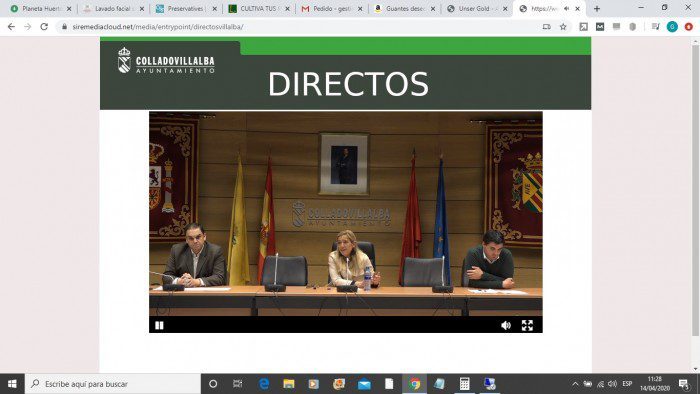Image resolution: width=700 pixels, height=394 pixels.
Task: Open the cast/media icon in the address bar
Action: click(x=546, y=27)
